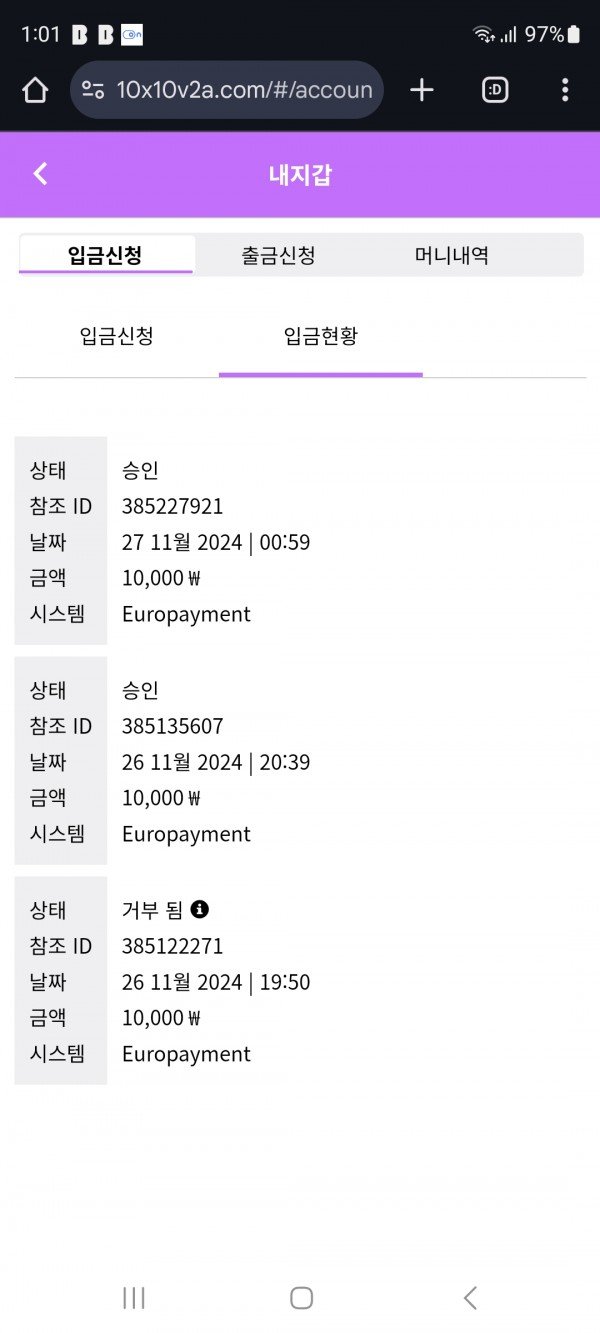Tap the Android recent apps button
The image size is (600, 1333).
pos(133,1298)
